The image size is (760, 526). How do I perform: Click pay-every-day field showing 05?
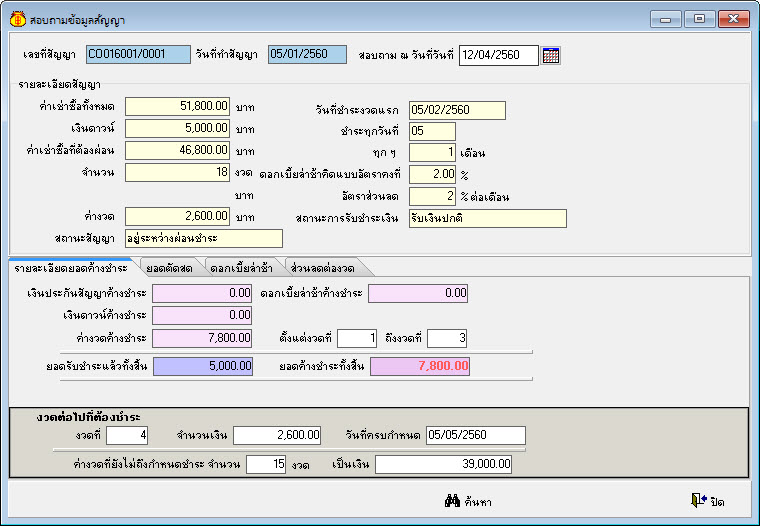[x=432, y=131]
